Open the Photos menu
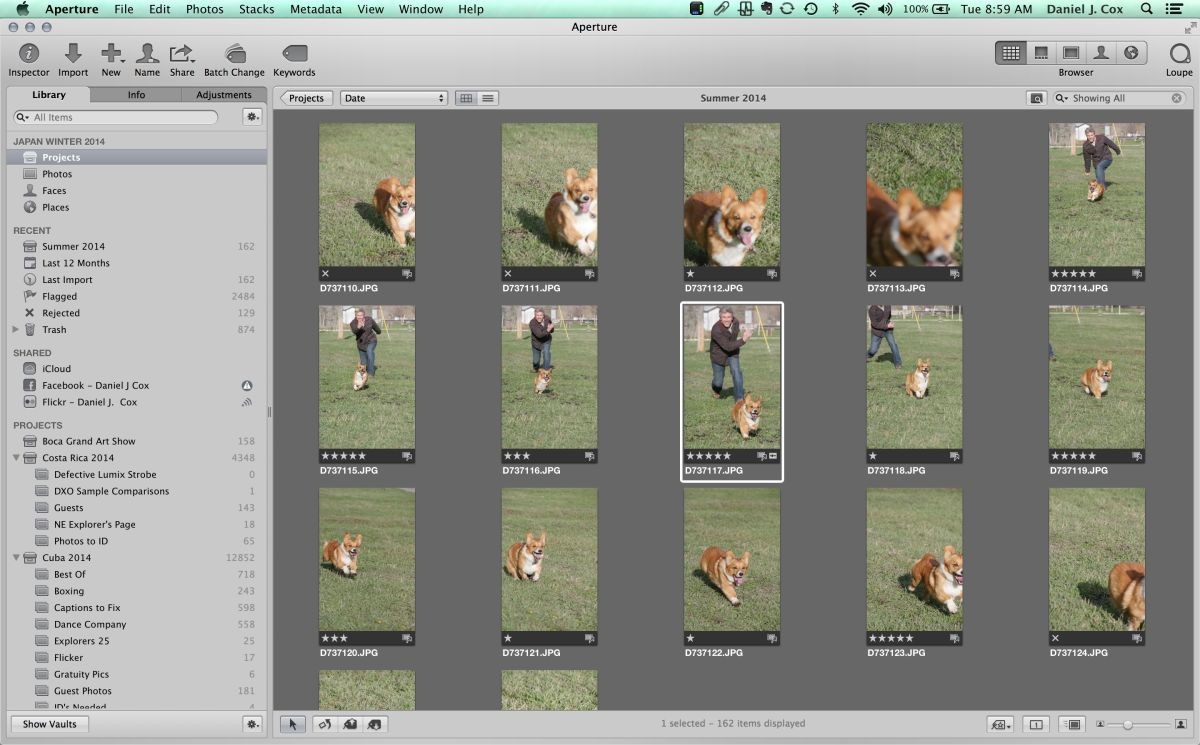1200x745 pixels. (205, 9)
